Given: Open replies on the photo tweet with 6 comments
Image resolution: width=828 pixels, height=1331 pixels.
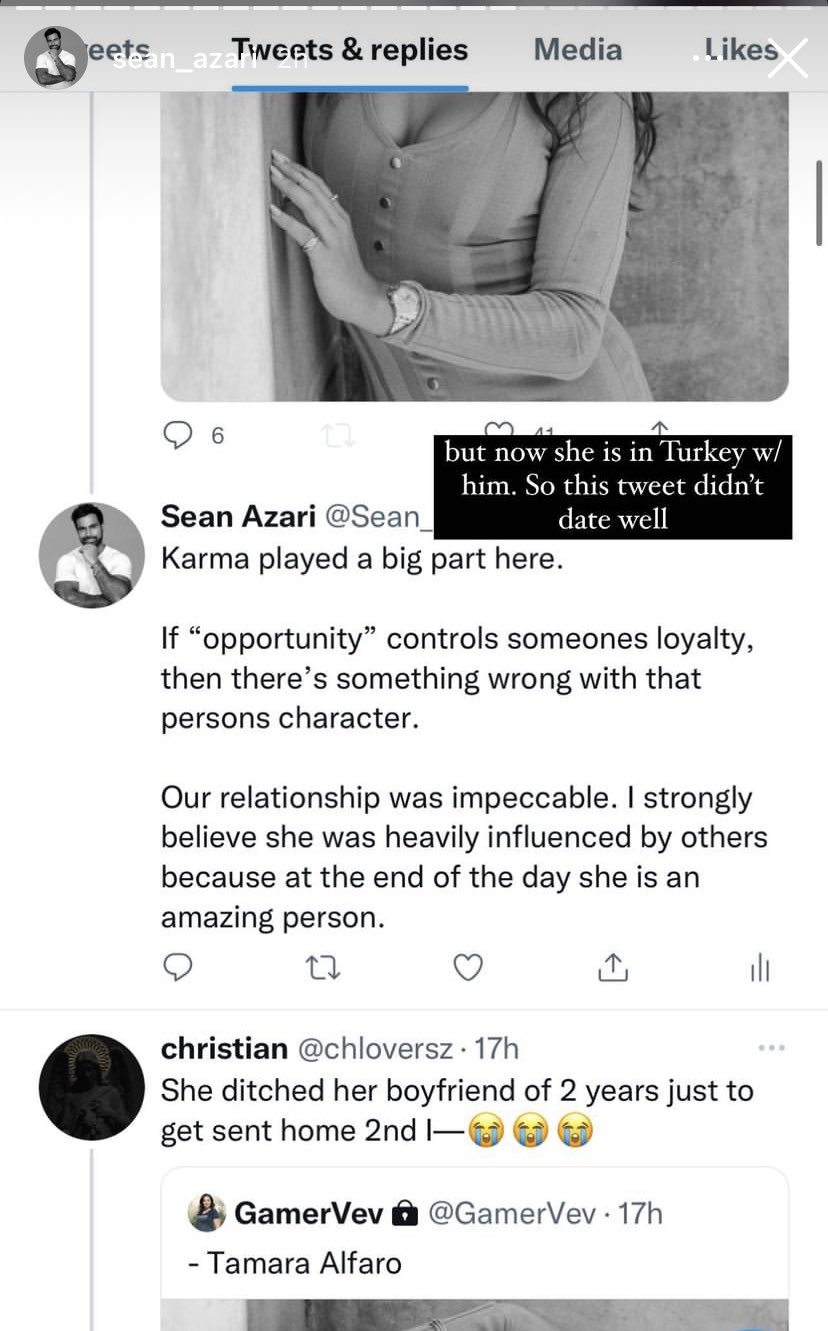Looking at the screenshot, I should tap(192, 435).
